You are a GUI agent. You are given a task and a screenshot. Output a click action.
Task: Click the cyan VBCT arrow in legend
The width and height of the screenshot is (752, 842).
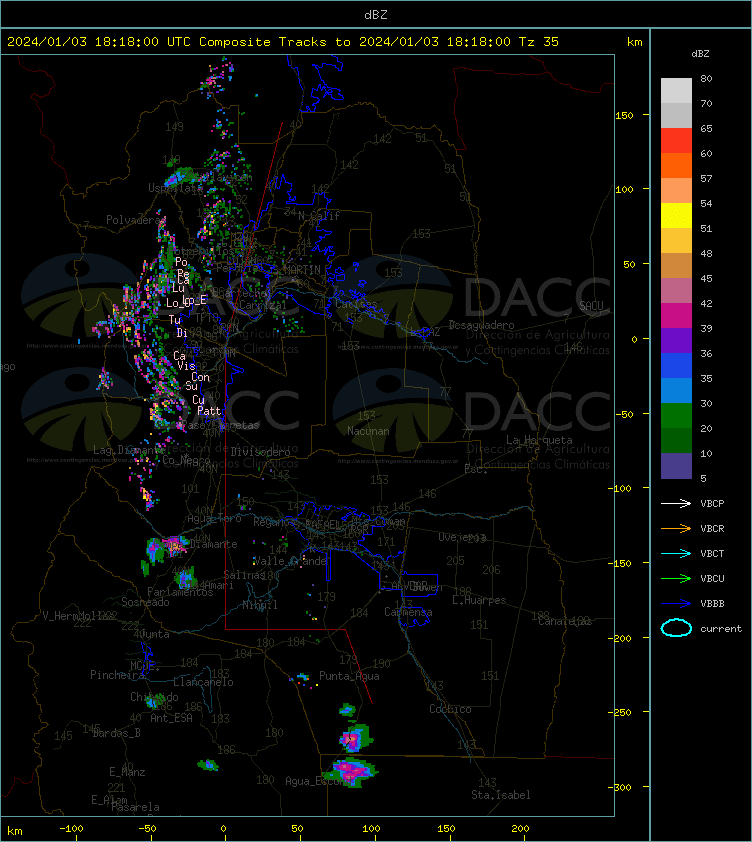coord(676,553)
